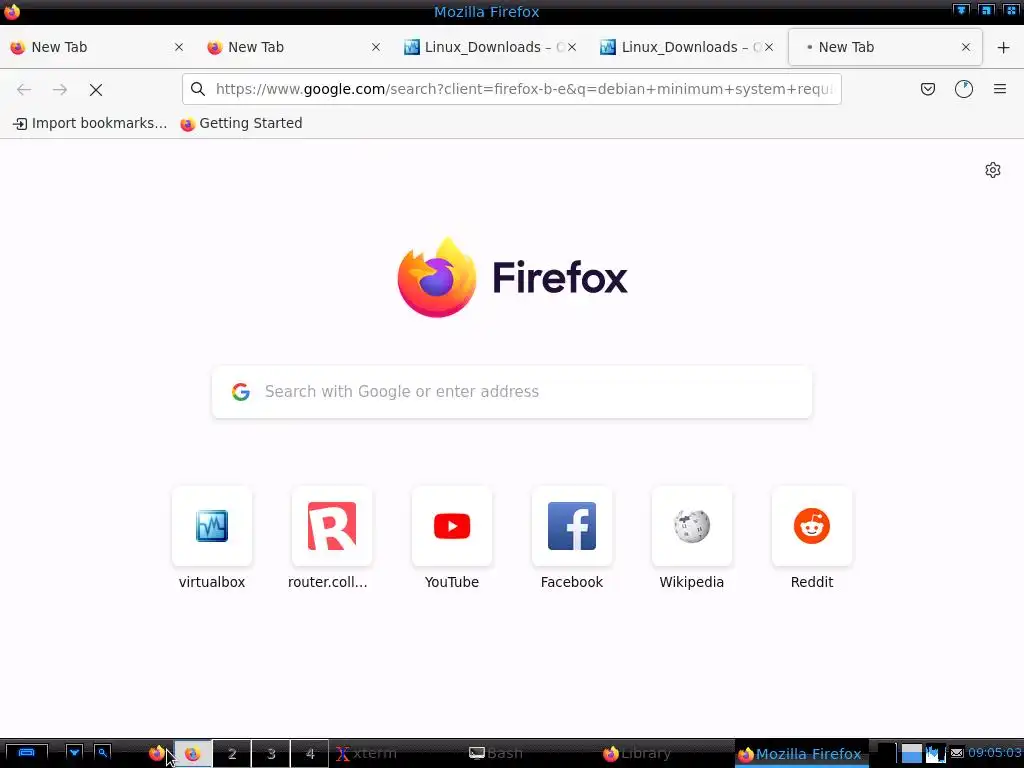Switch to workspace 1 with Firefox icon

pos(193,754)
